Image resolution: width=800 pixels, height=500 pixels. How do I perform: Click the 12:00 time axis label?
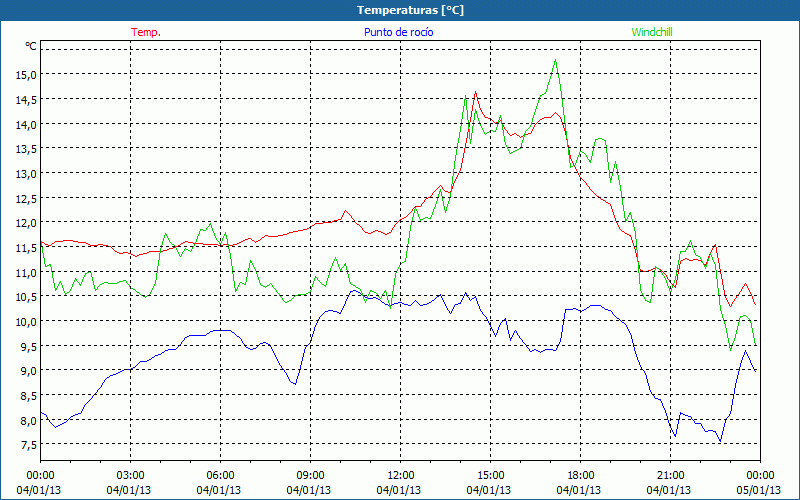point(401,476)
